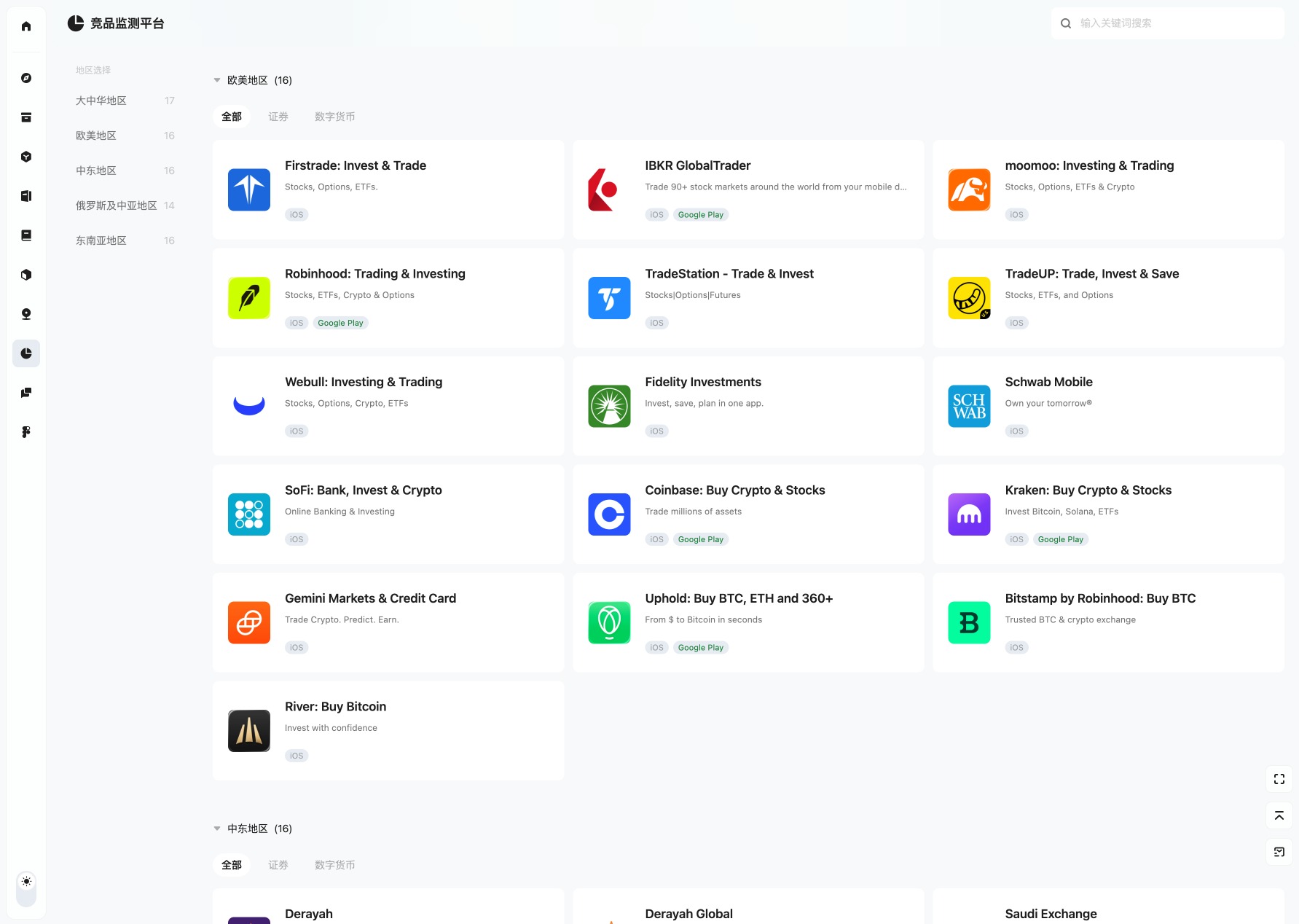Open the home icon in sidebar
Image resolution: width=1299 pixels, height=924 pixels.
click(26, 26)
